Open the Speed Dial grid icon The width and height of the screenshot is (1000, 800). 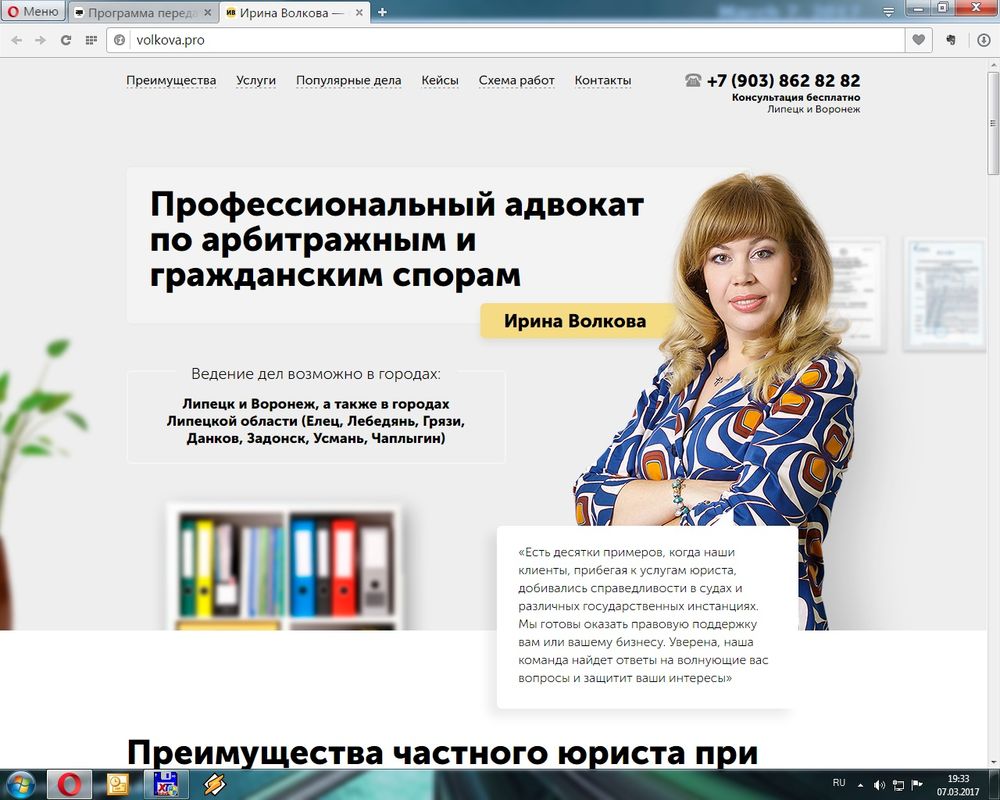pyautogui.click(x=91, y=40)
